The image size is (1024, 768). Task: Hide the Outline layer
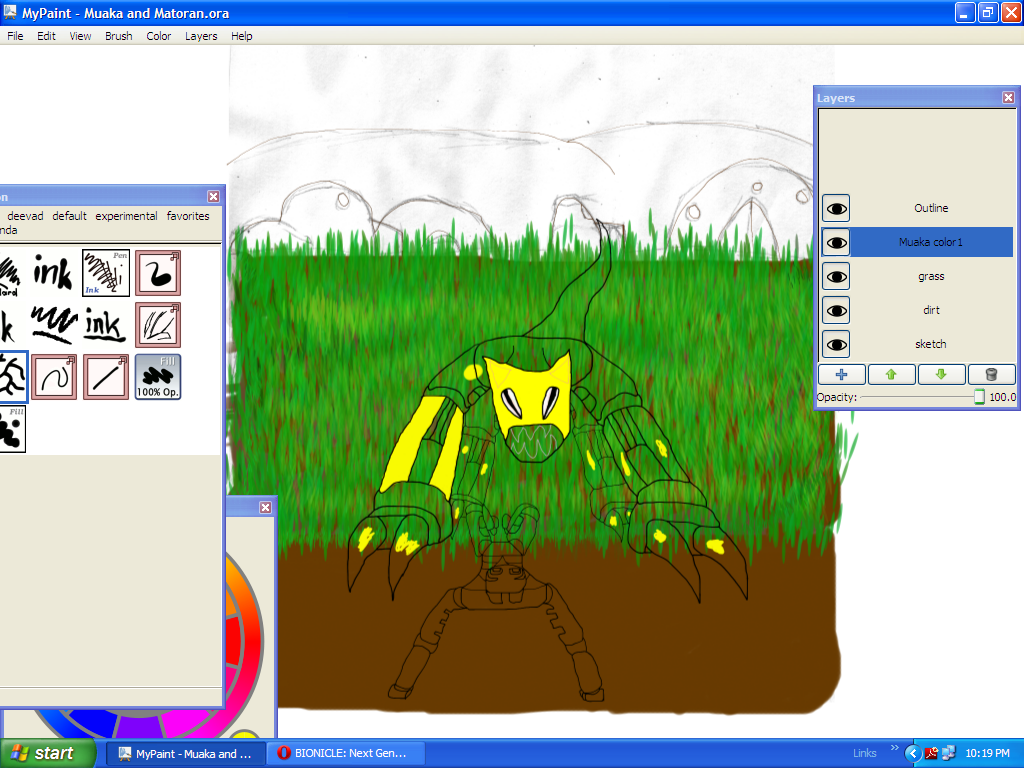pos(835,208)
